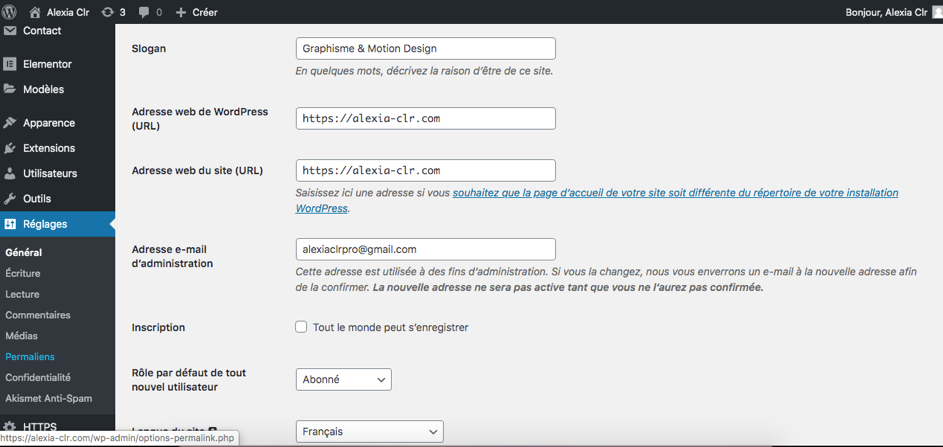Click Bonjour, Alexia Clr account link
Image resolution: width=943 pixels, height=447 pixels.
(886, 12)
